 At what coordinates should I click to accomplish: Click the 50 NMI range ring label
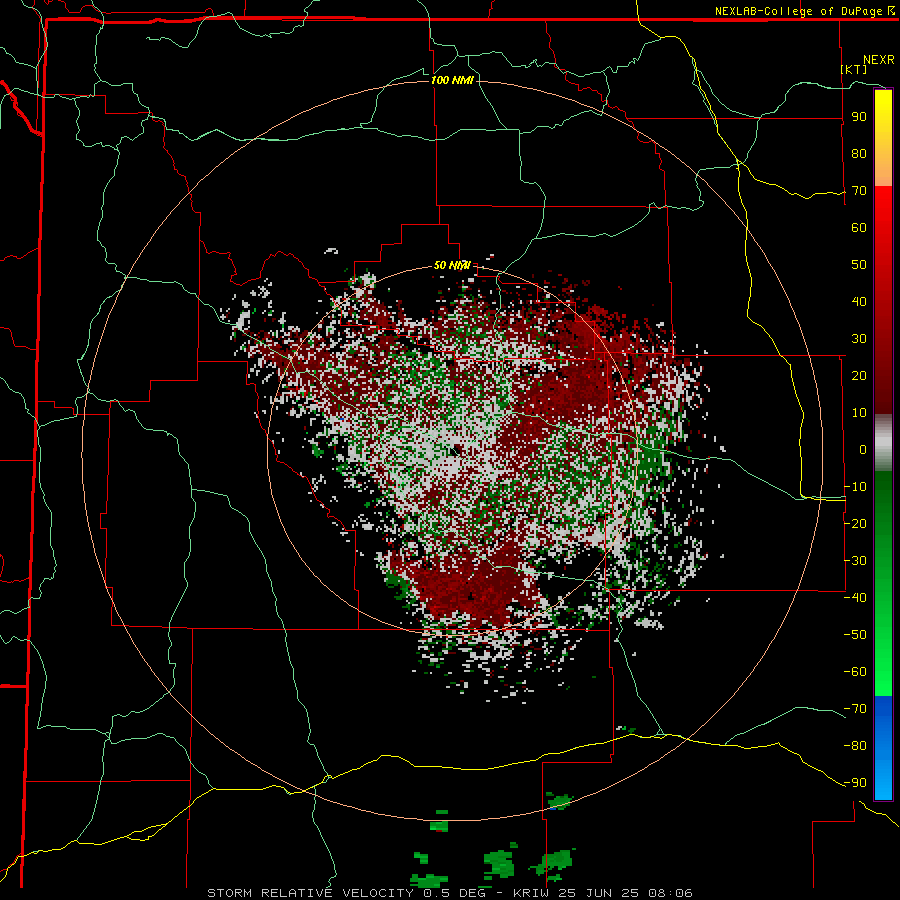click(x=452, y=265)
